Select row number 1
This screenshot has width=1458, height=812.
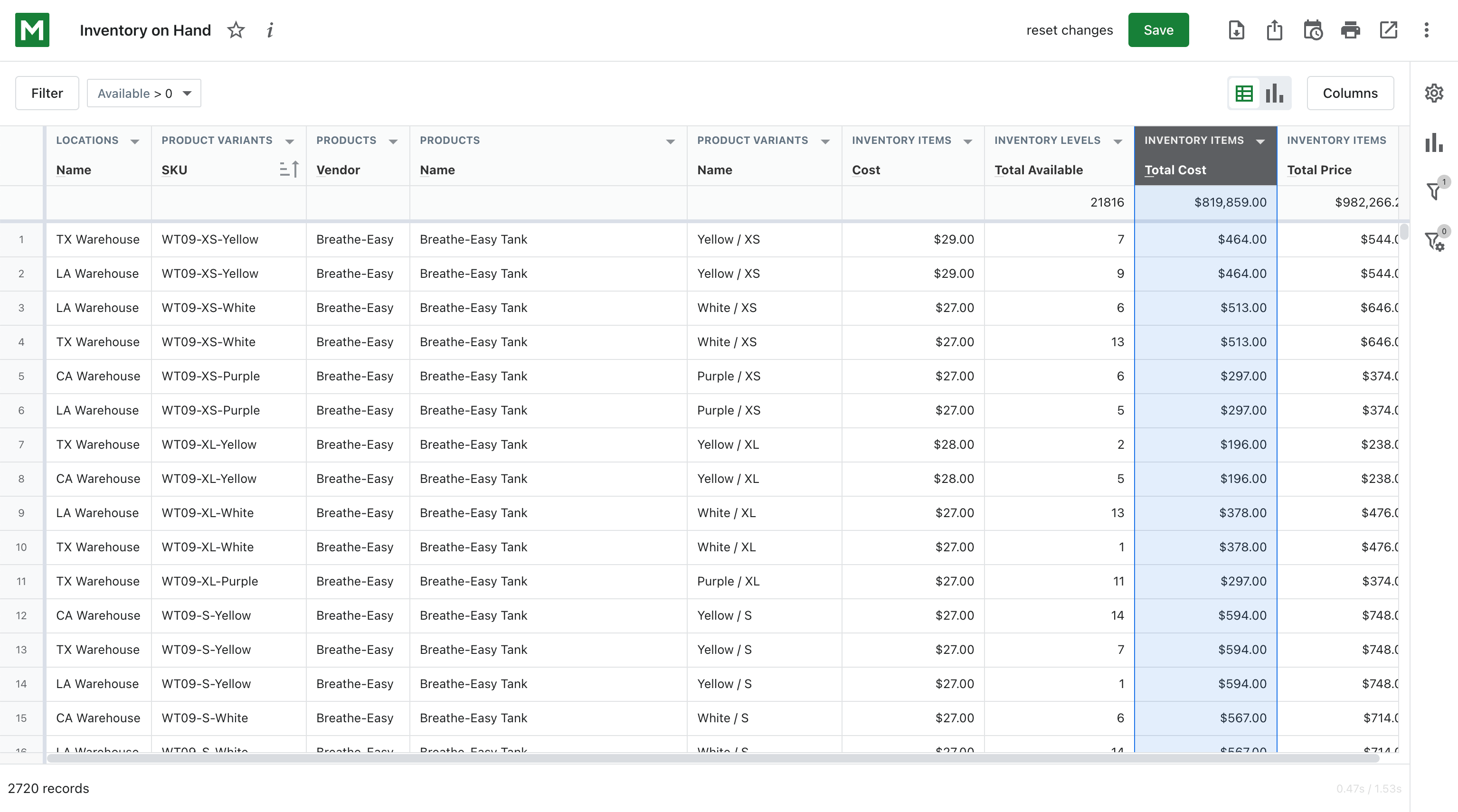coord(21,239)
